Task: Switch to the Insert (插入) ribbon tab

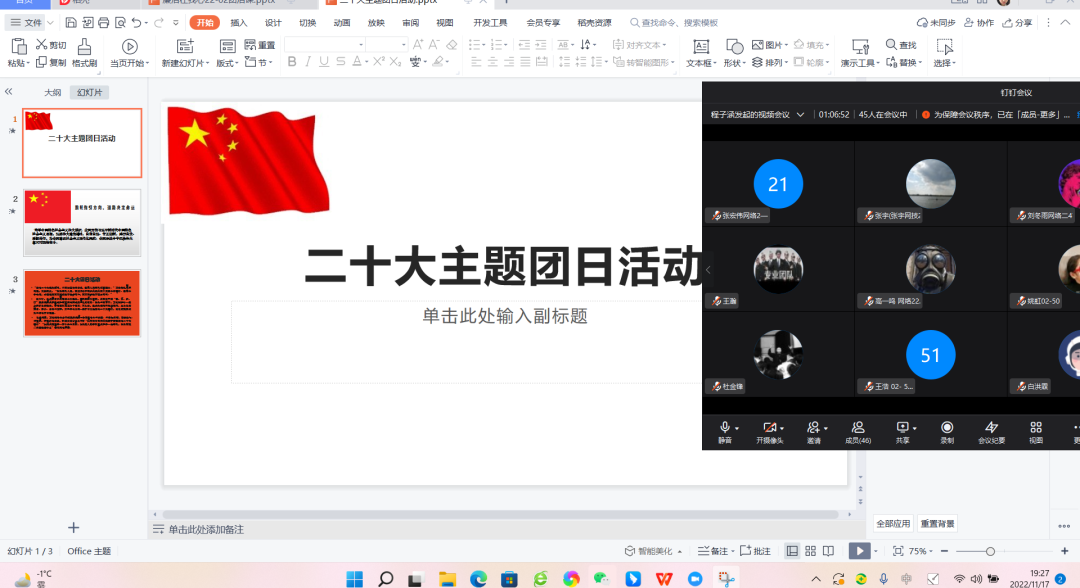Action: [239, 22]
